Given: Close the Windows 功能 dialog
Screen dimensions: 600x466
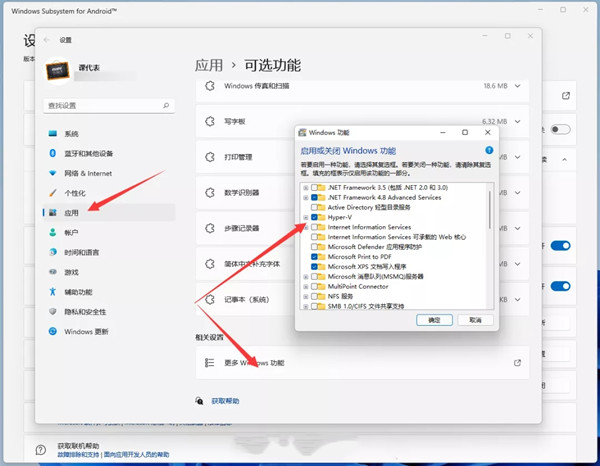Looking at the screenshot, I should click(488, 132).
